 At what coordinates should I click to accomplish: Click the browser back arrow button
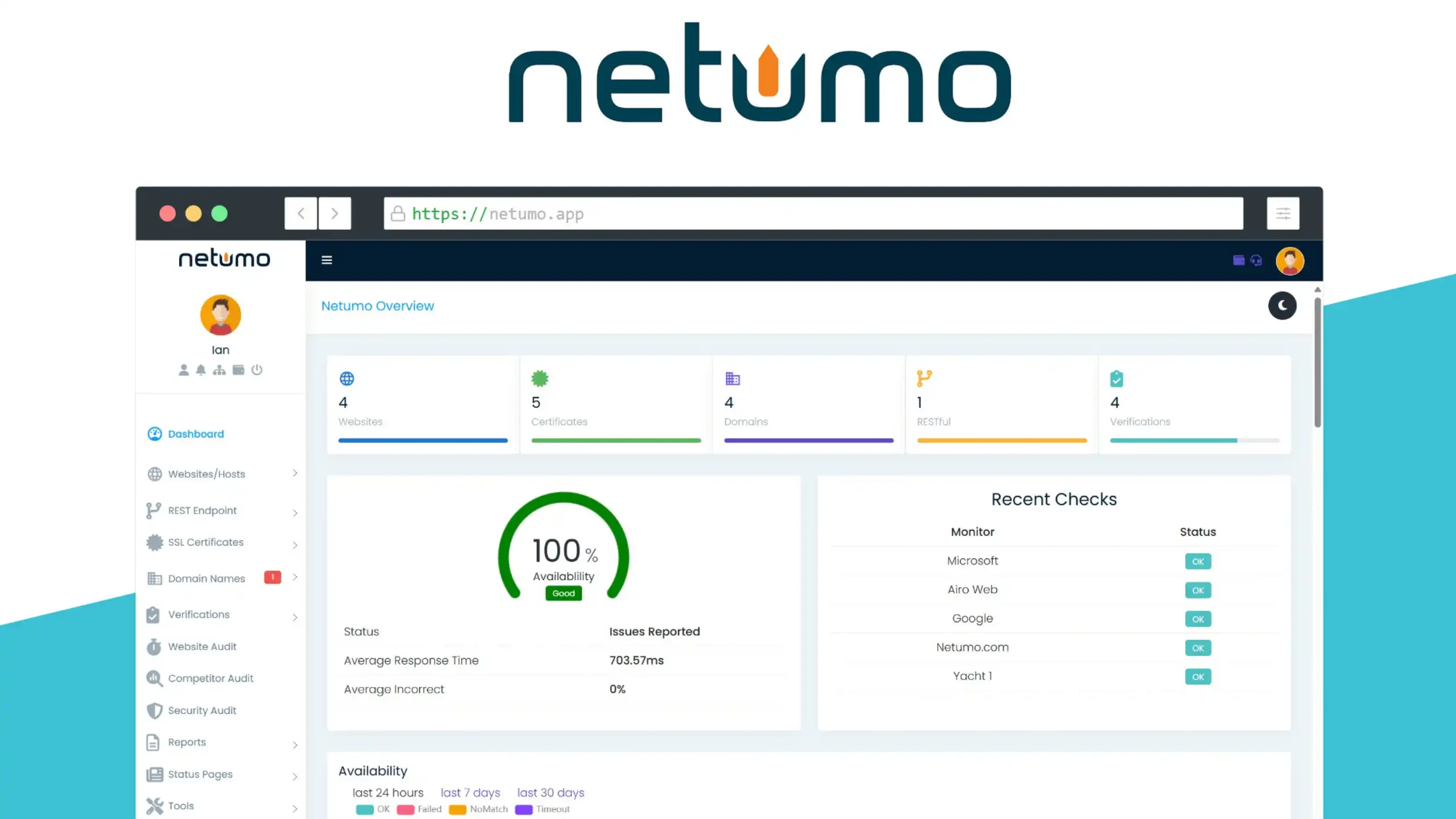301,213
